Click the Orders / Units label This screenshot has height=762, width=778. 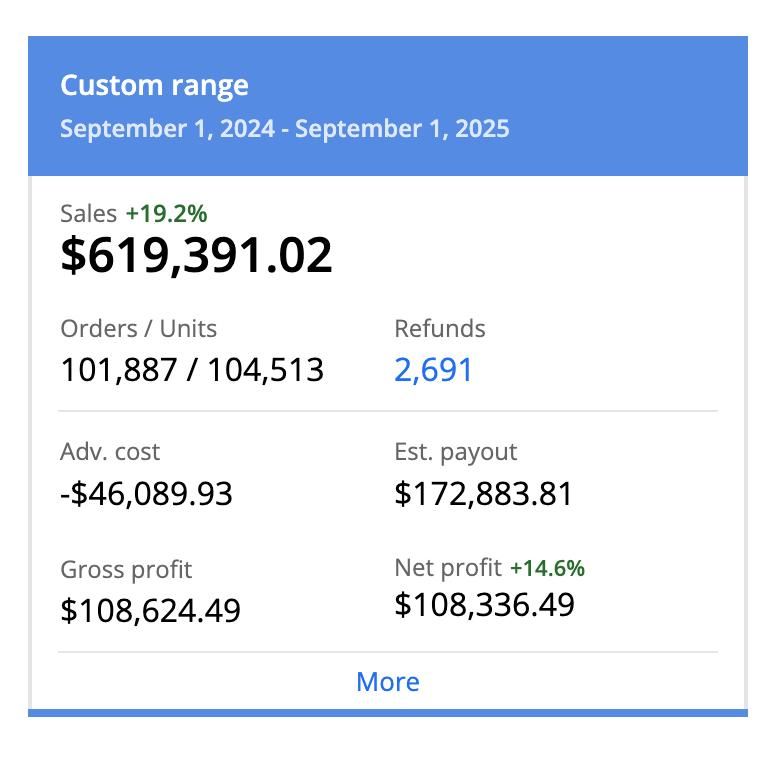[x=138, y=329]
